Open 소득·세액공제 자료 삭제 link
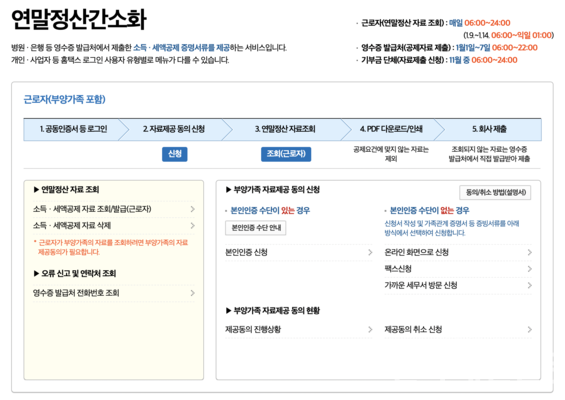The width and height of the screenshot is (565, 400). 114,226
